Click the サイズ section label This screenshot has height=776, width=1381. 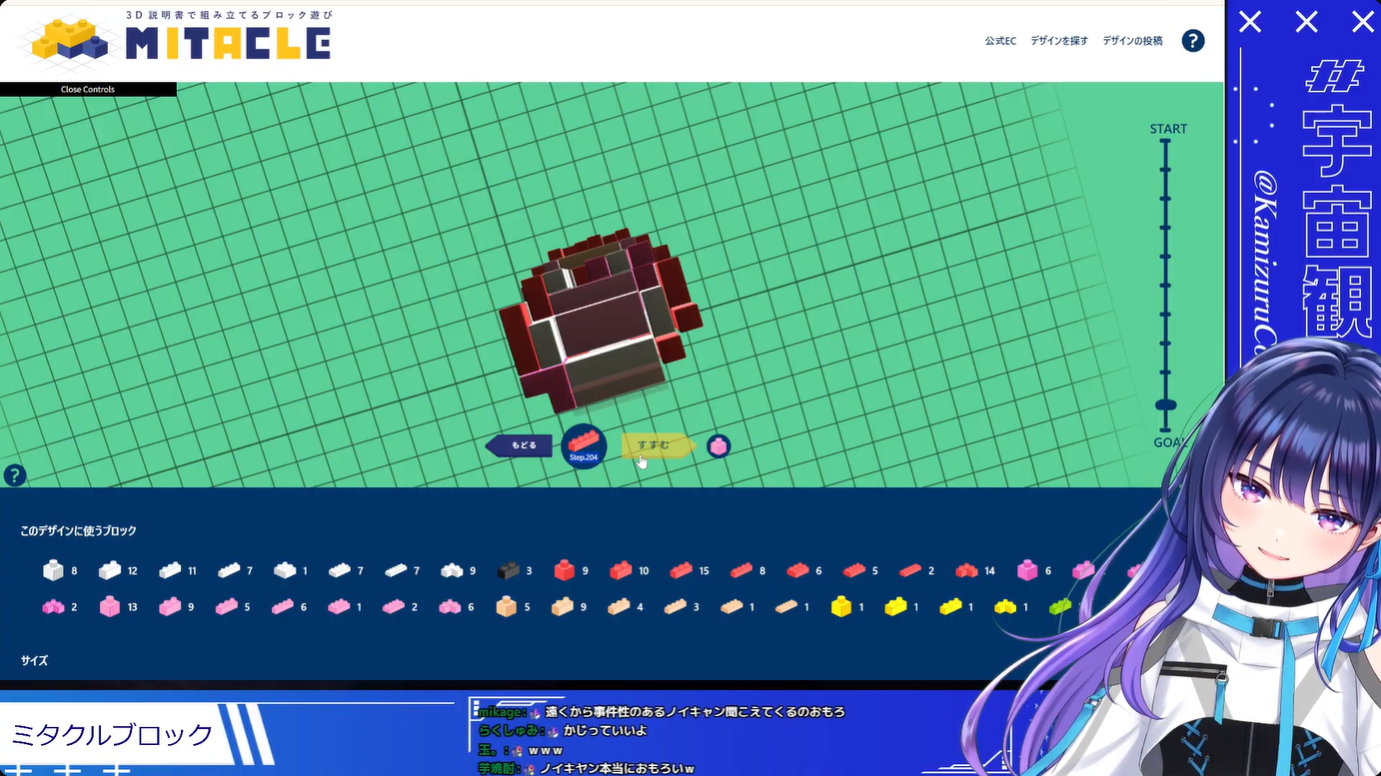coord(34,661)
